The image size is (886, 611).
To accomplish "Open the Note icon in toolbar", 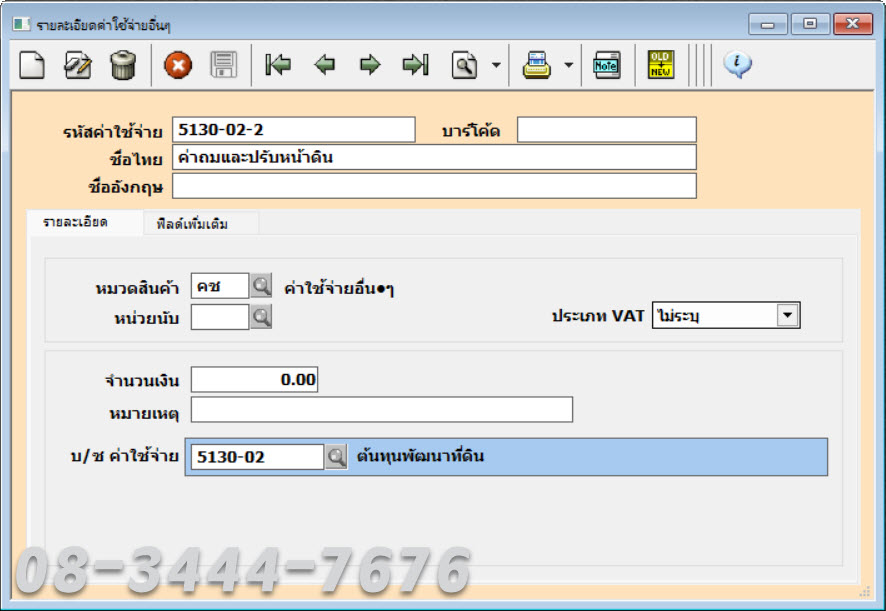I will click(607, 65).
